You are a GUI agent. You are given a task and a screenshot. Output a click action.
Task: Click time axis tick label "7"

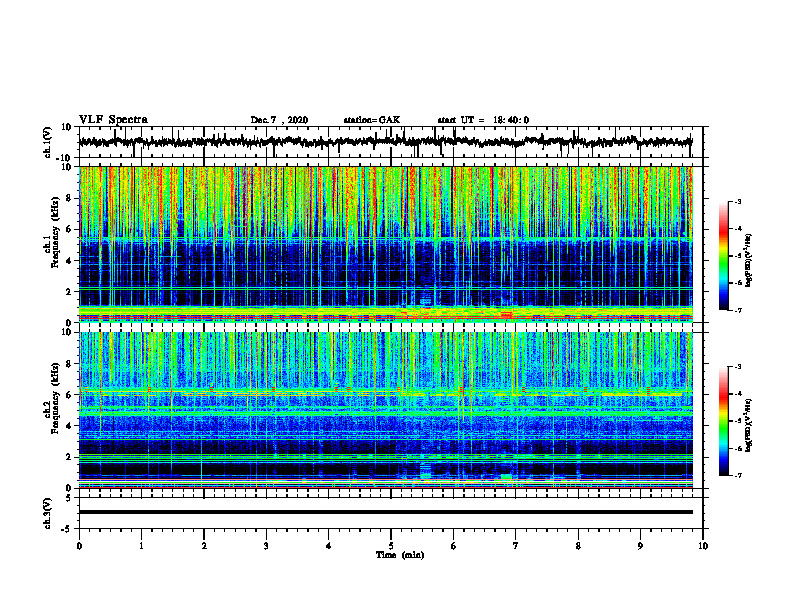point(516,546)
